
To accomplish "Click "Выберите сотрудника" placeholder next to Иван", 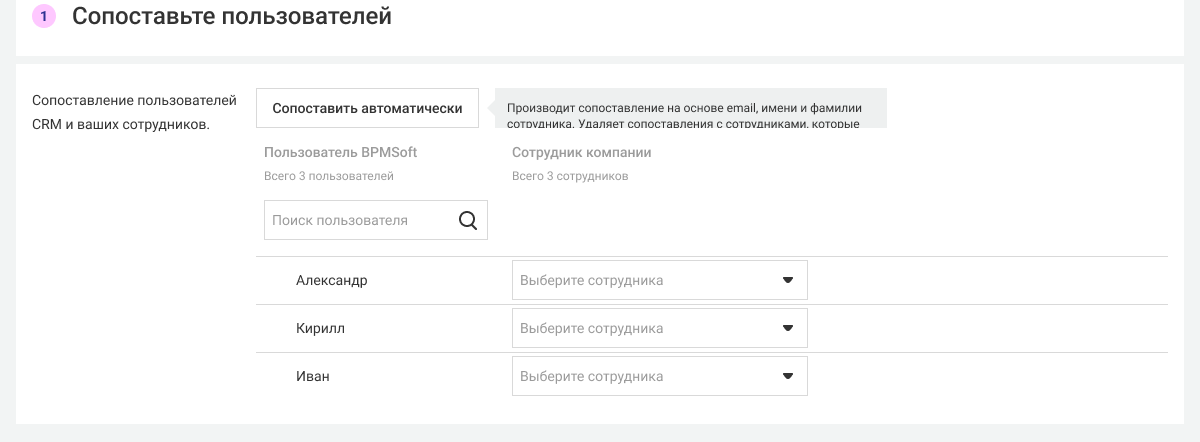I will tap(592, 377).
